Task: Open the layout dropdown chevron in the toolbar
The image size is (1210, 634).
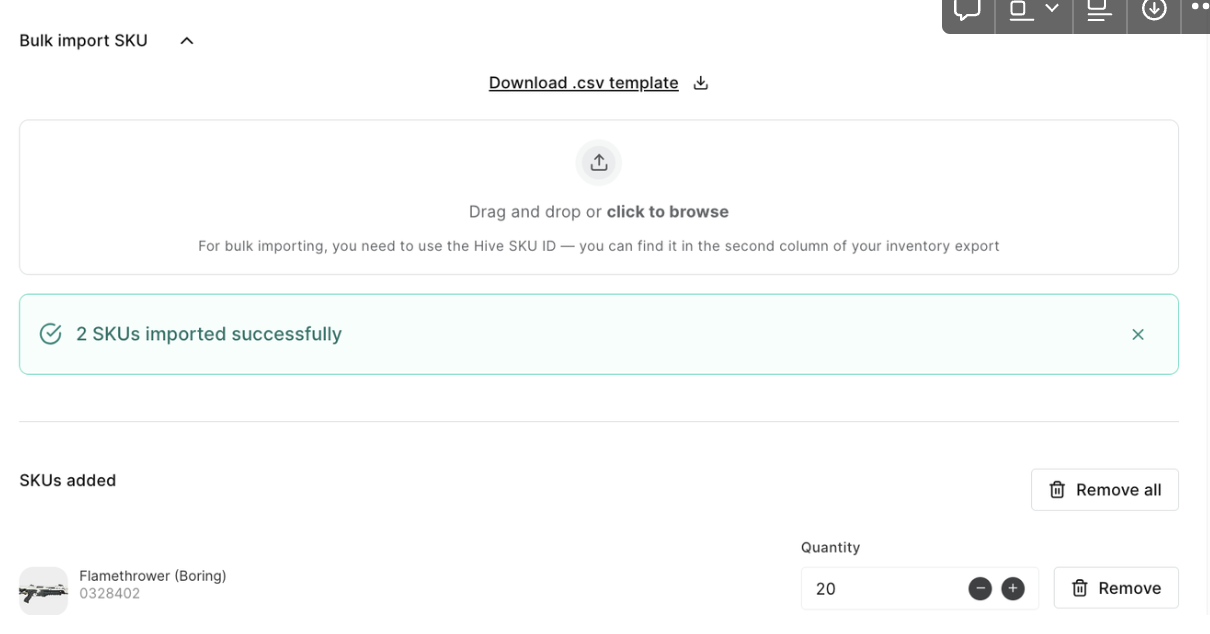Action: point(1051,9)
